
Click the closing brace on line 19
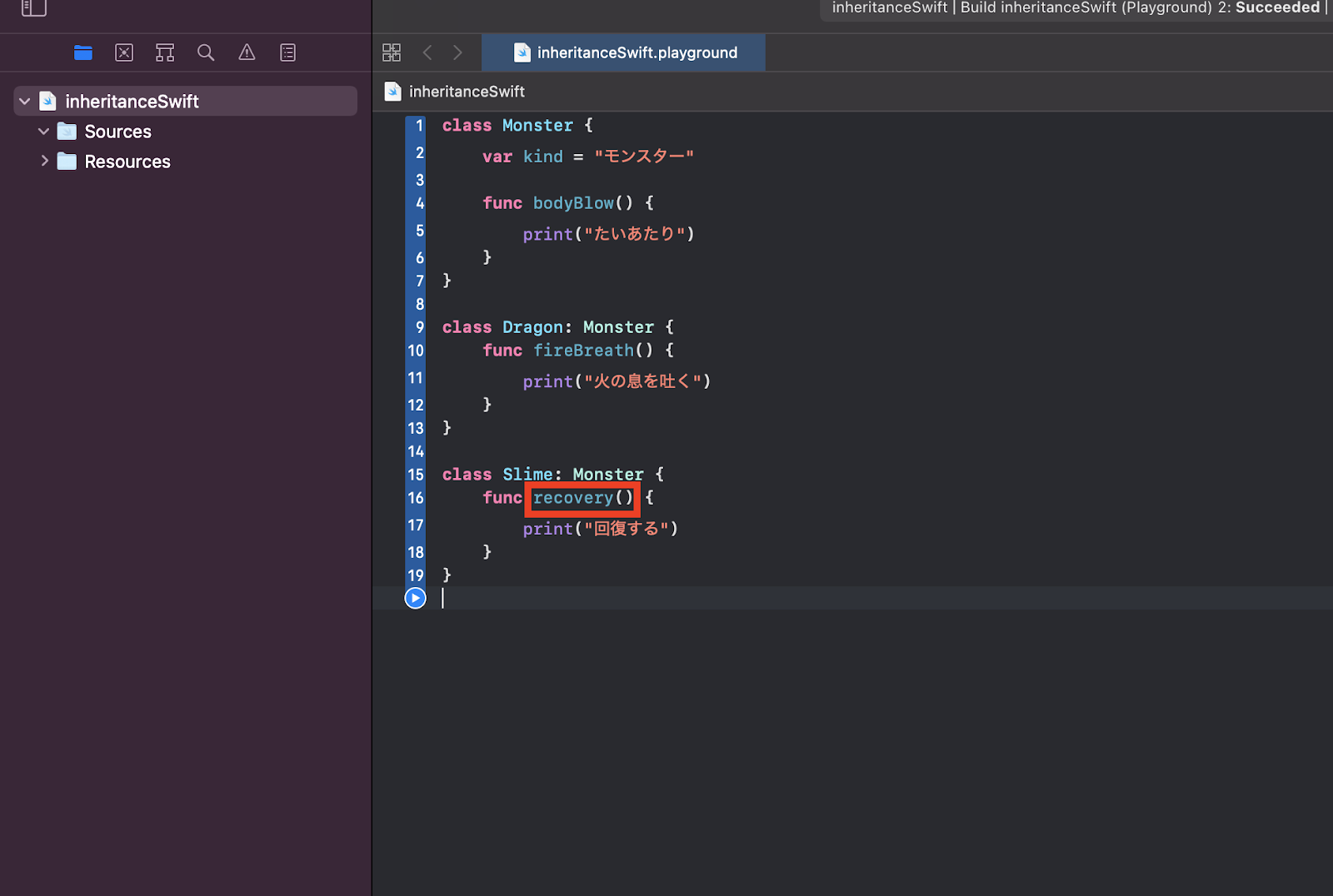[447, 575]
